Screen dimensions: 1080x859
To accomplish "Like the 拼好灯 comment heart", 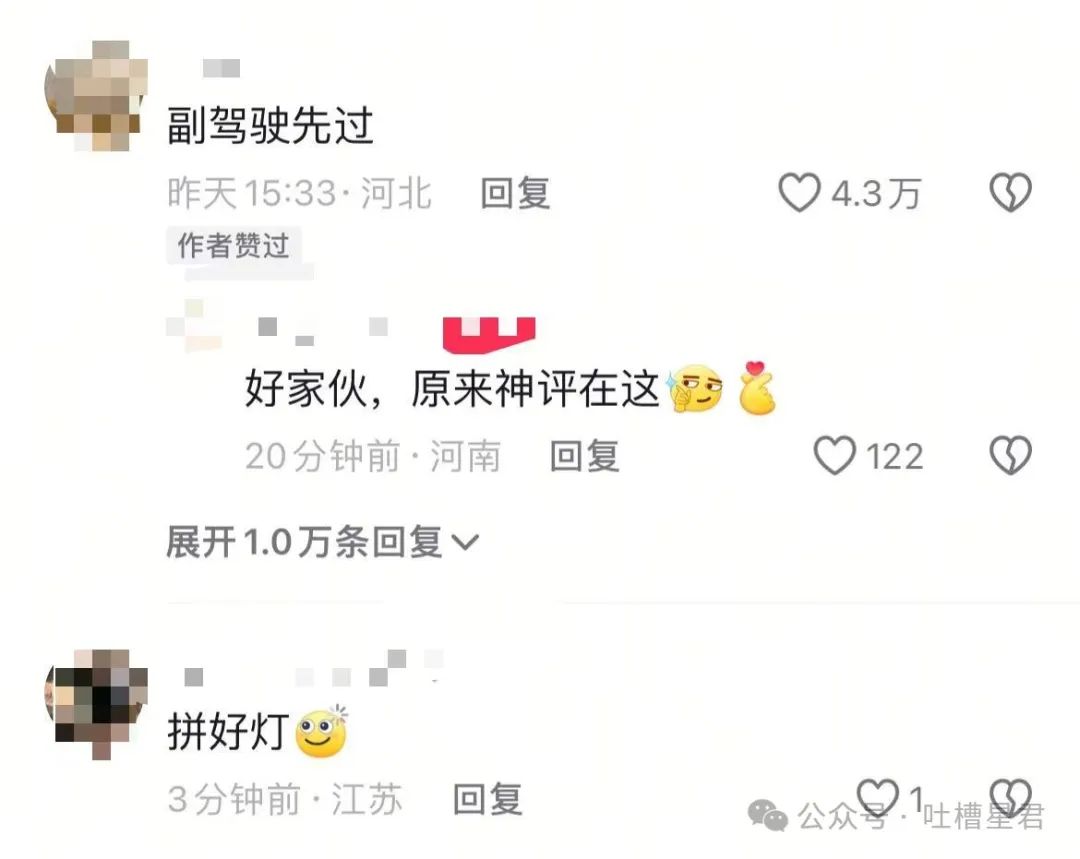I will [x=877, y=798].
